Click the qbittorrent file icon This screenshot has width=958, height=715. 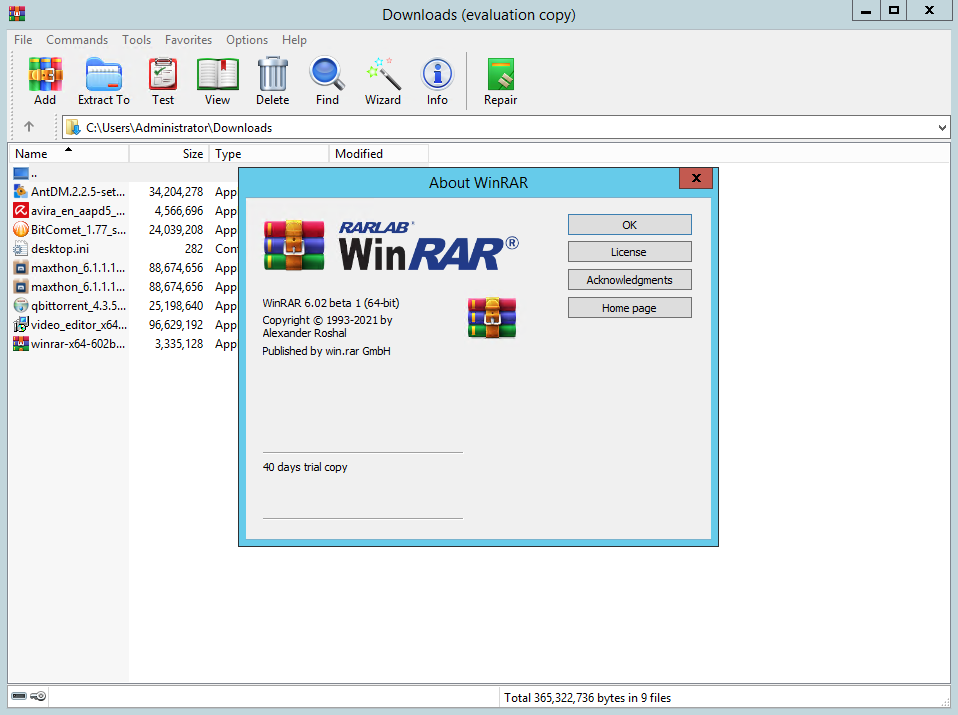(x=21, y=306)
